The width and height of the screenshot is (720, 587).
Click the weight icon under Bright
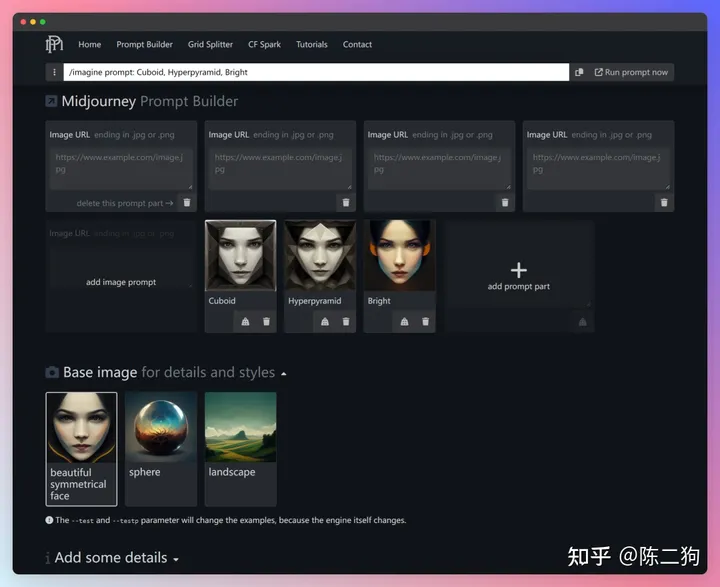point(404,322)
